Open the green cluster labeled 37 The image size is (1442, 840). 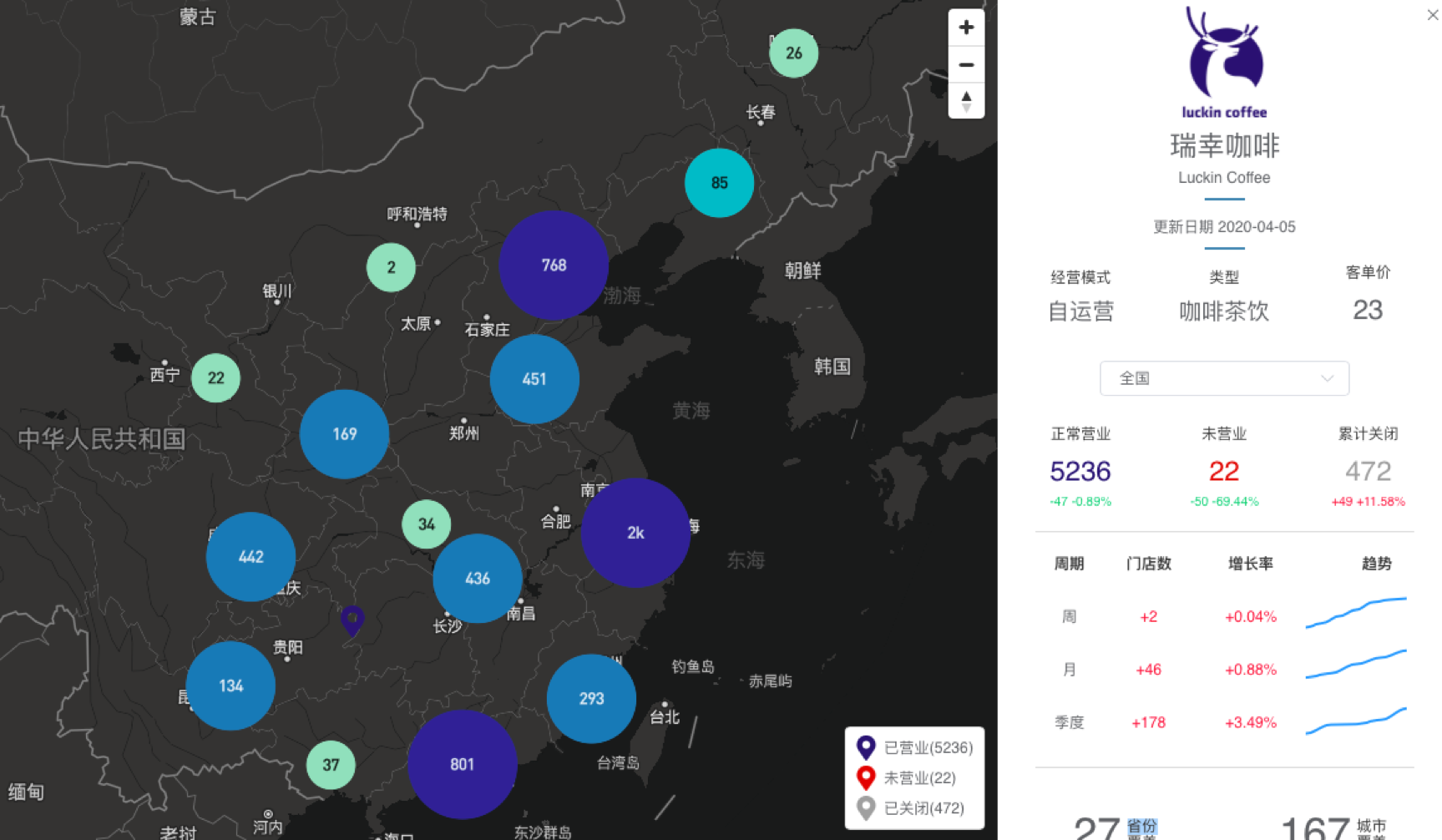pos(331,765)
